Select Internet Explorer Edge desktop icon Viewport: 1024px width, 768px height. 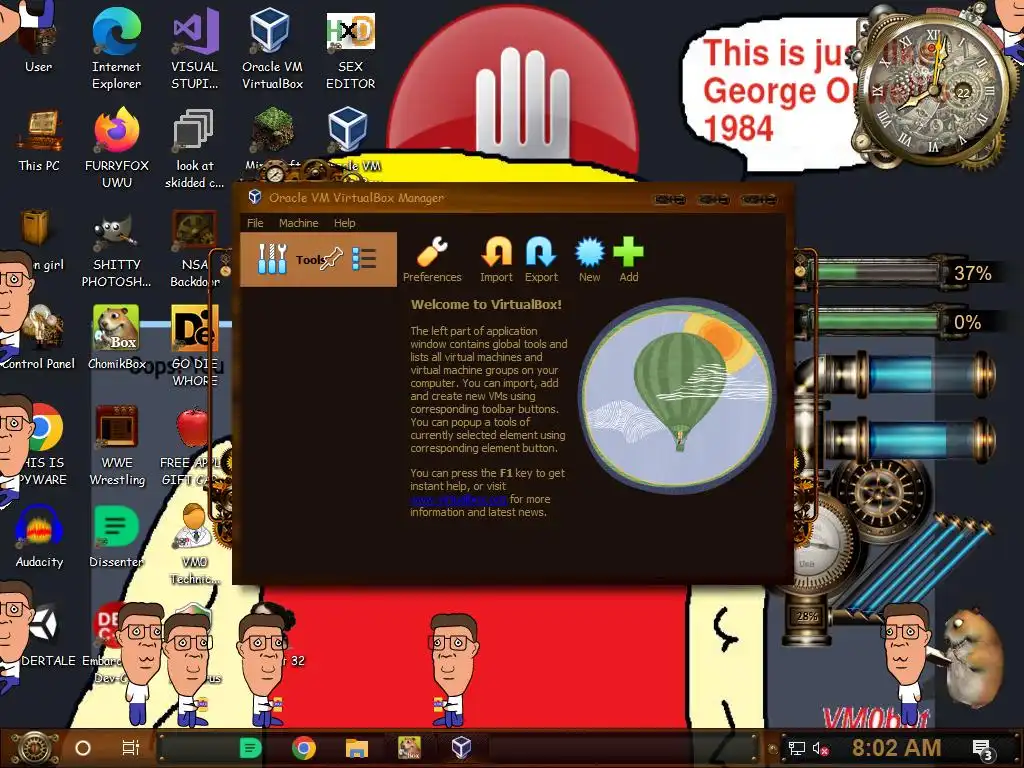(x=116, y=49)
